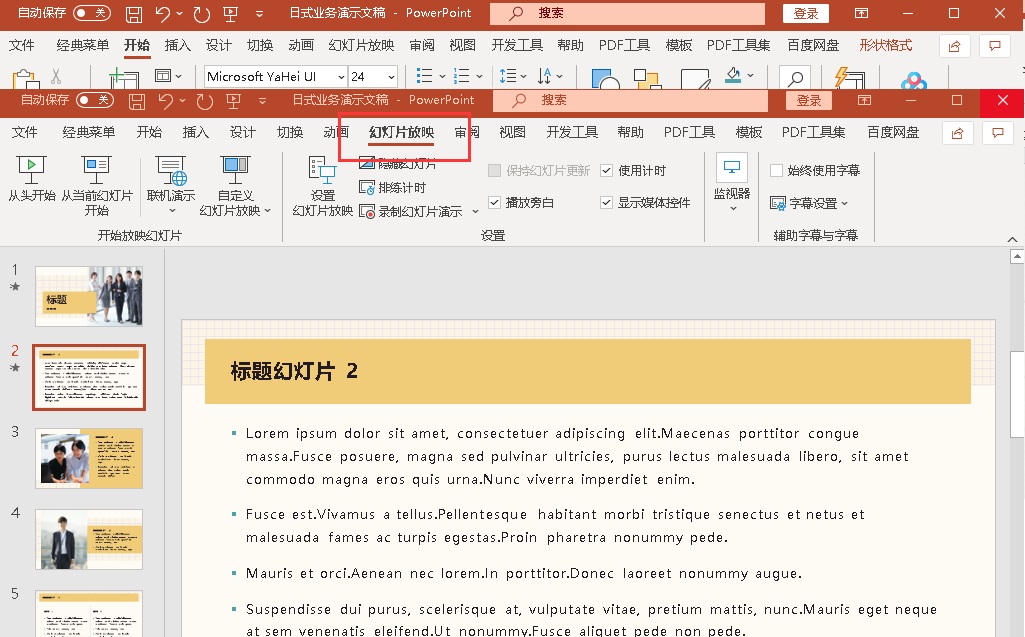The width and height of the screenshot is (1025, 637).
Task: Toggle 自动保存 switch in front window
Action: [95, 100]
